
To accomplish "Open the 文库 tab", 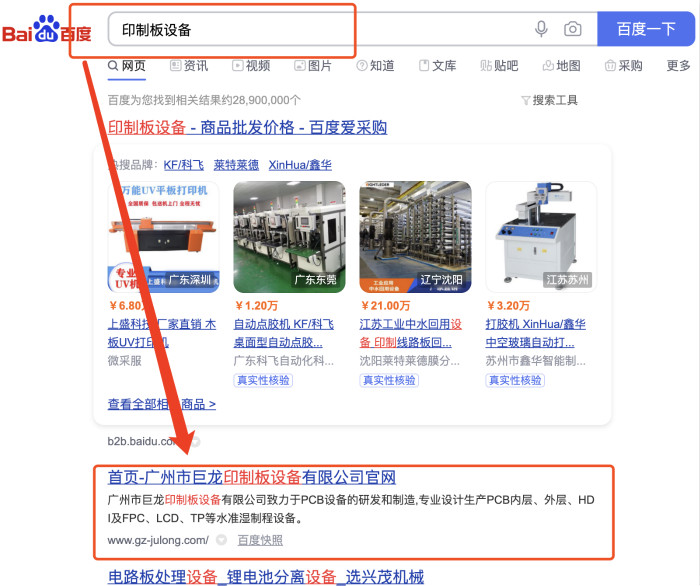I will [x=438, y=66].
